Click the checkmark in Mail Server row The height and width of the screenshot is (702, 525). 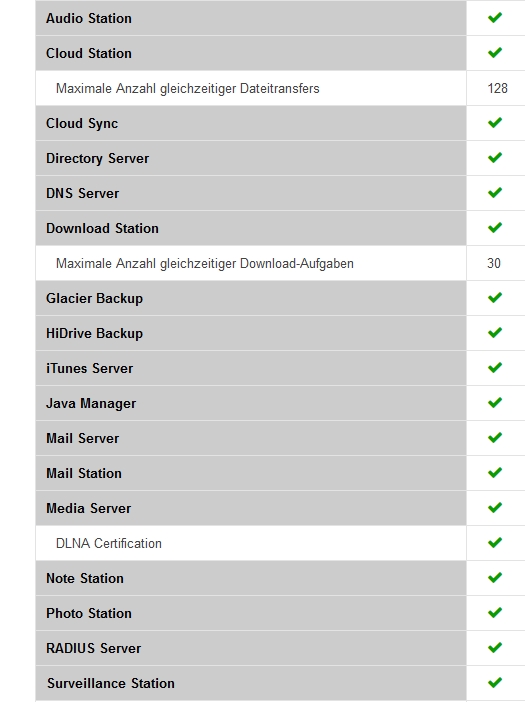pos(495,437)
